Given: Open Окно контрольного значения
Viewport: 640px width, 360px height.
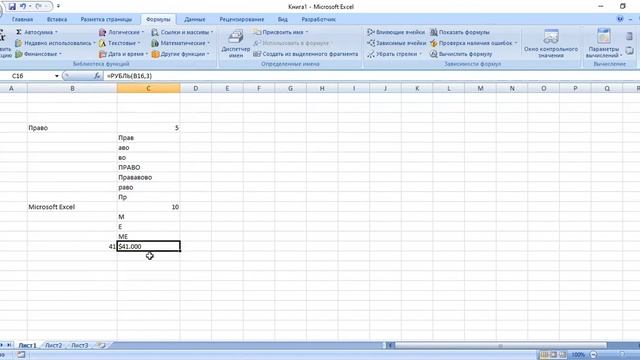Looking at the screenshot, I should click(551, 43).
